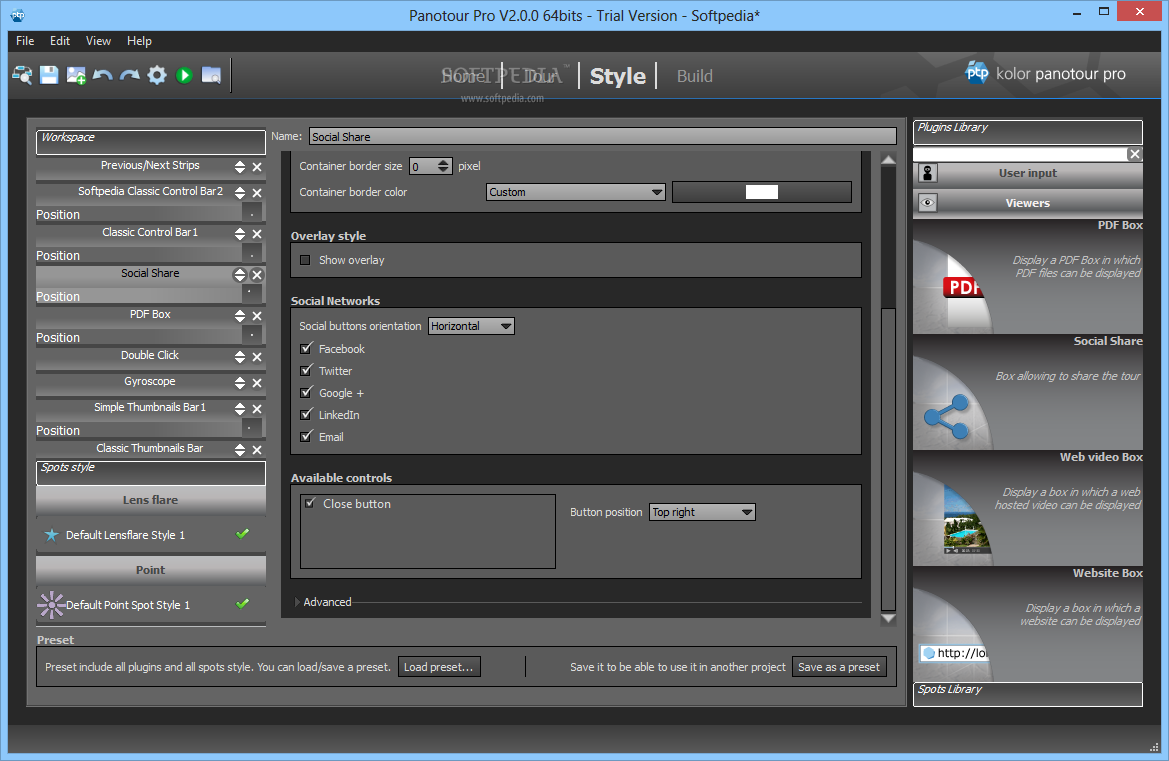This screenshot has height=761, width=1169.
Task: Redo the last undone action
Action: pyautogui.click(x=130, y=75)
